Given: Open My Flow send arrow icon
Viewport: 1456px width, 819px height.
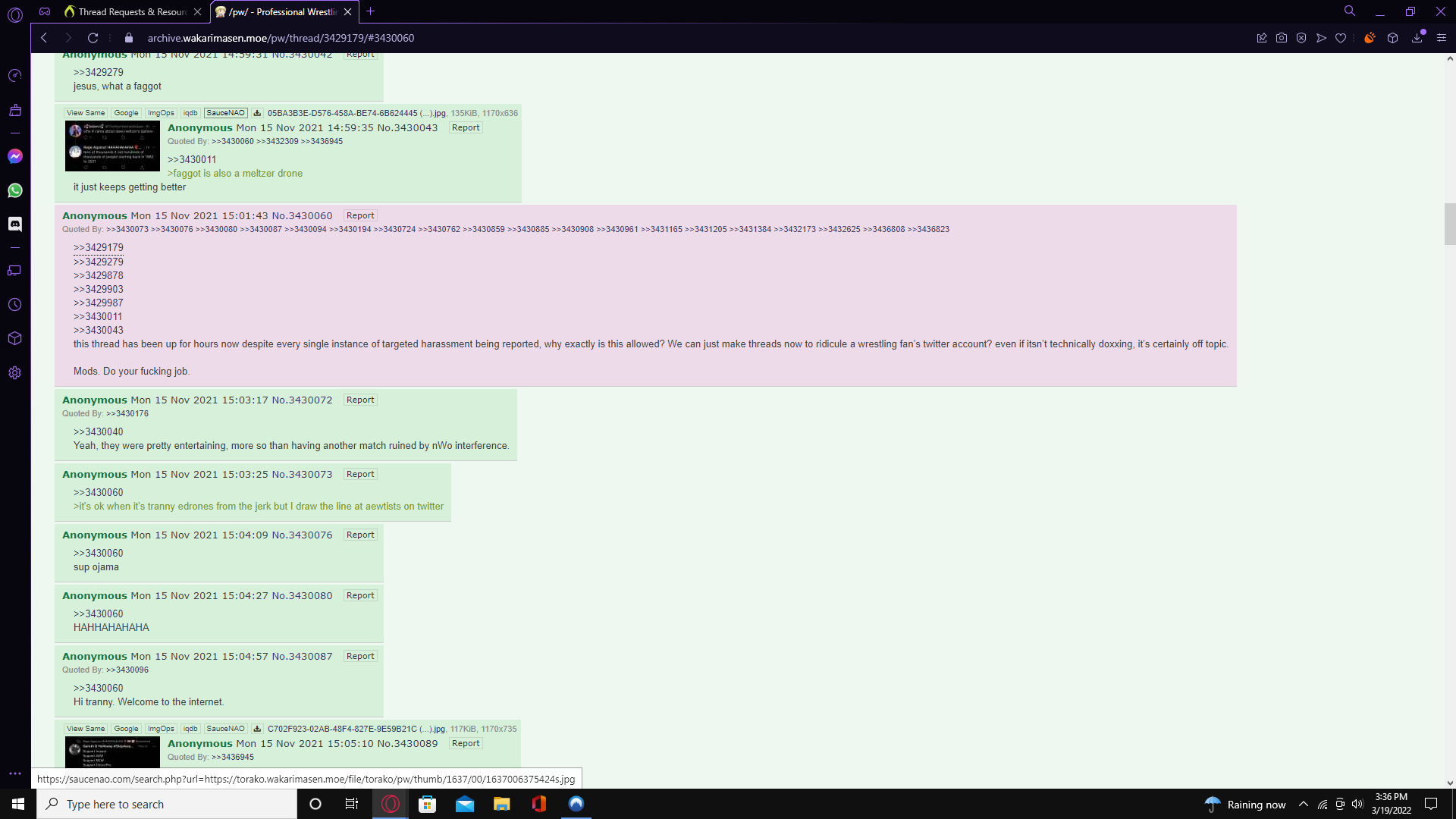Looking at the screenshot, I should [x=1321, y=38].
